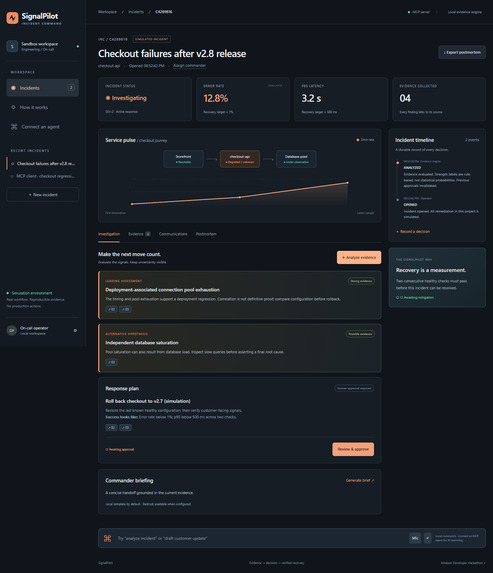
Task: Switch to the Investigation tab
Action: [x=109, y=234]
